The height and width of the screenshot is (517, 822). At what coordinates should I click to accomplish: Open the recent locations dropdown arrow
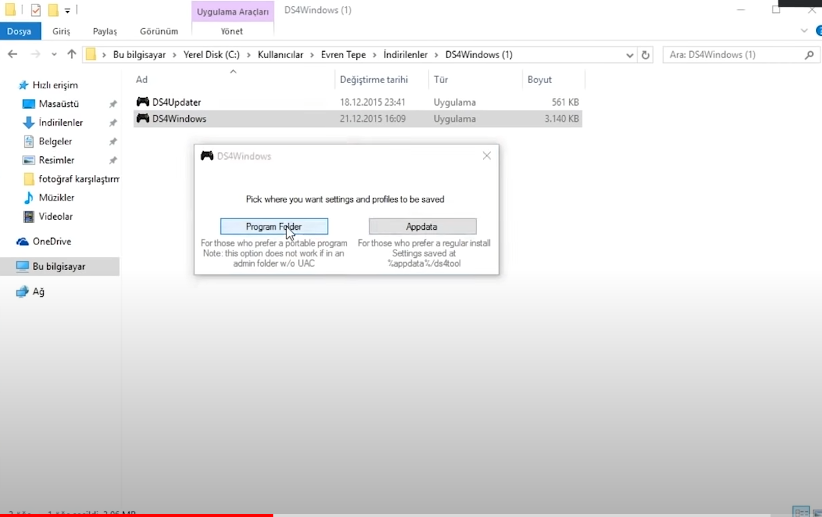pos(54,55)
